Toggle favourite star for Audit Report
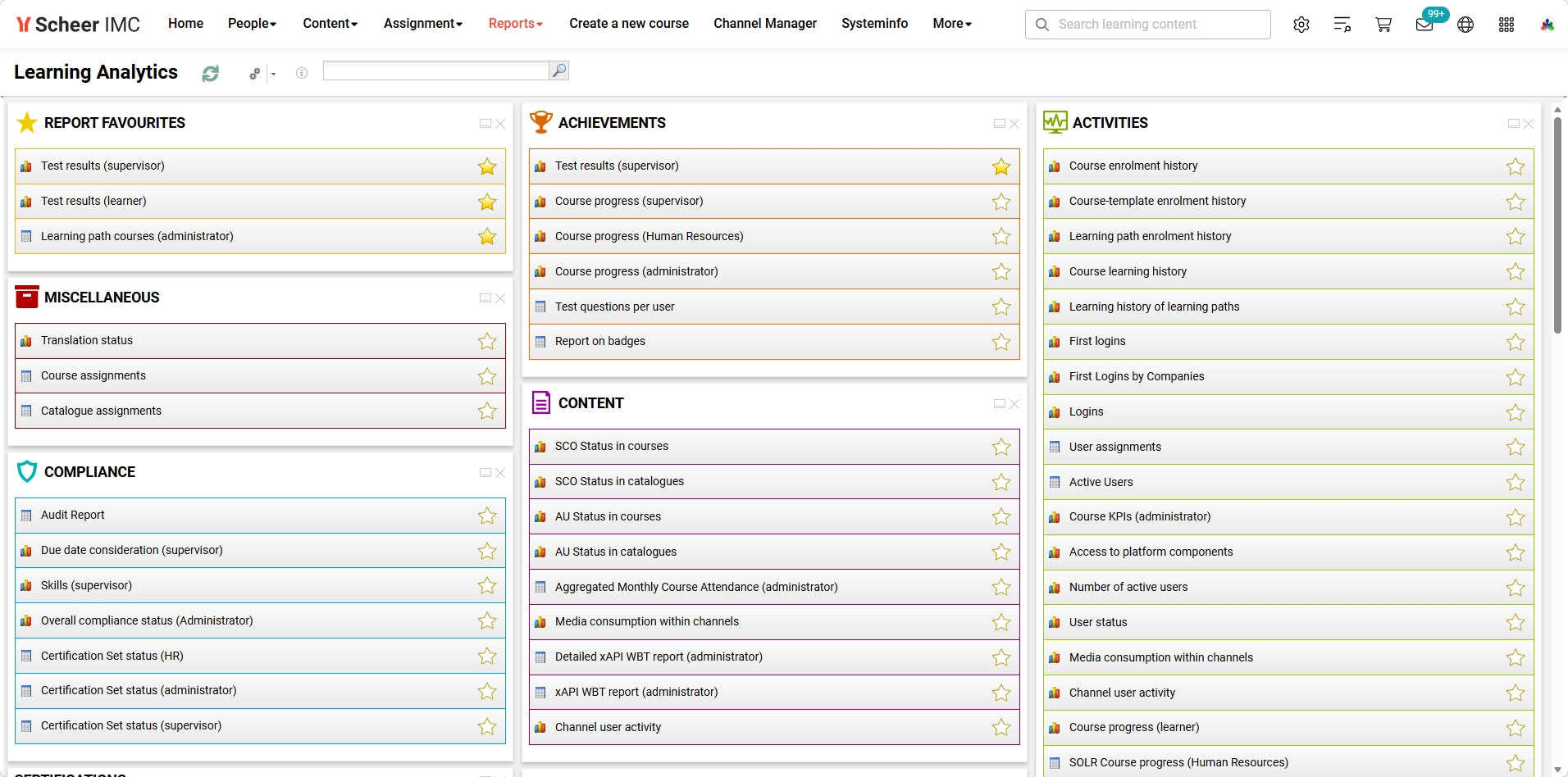This screenshot has height=777, width=1568. (487, 516)
